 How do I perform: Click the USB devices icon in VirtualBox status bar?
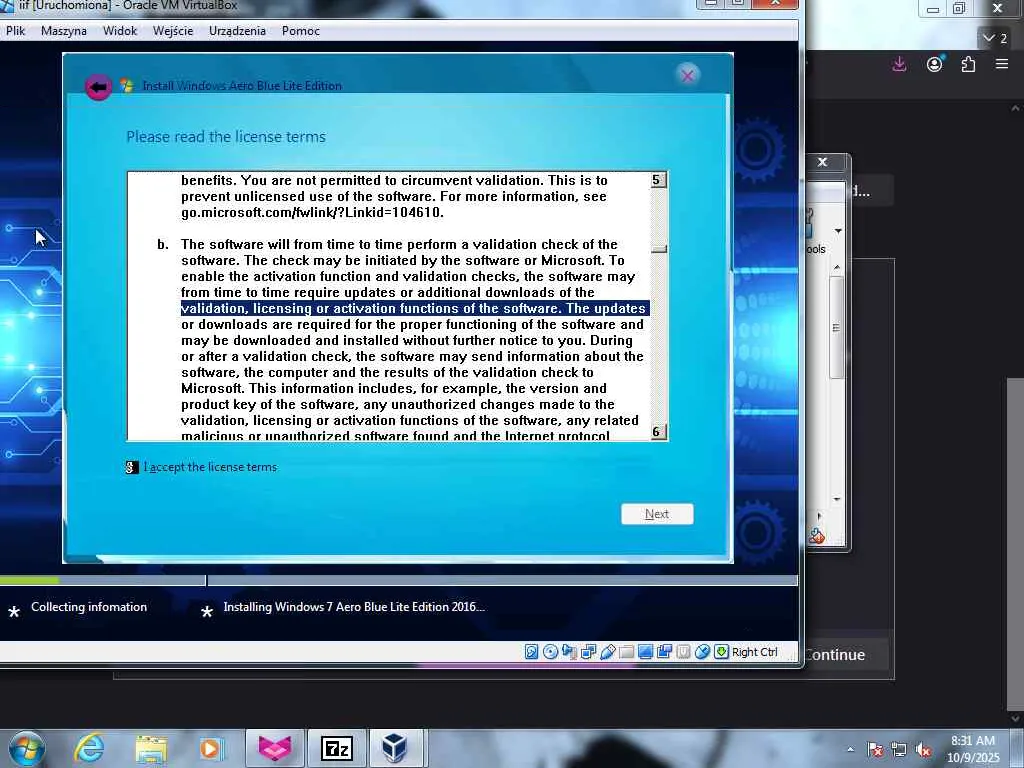[x=607, y=652]
